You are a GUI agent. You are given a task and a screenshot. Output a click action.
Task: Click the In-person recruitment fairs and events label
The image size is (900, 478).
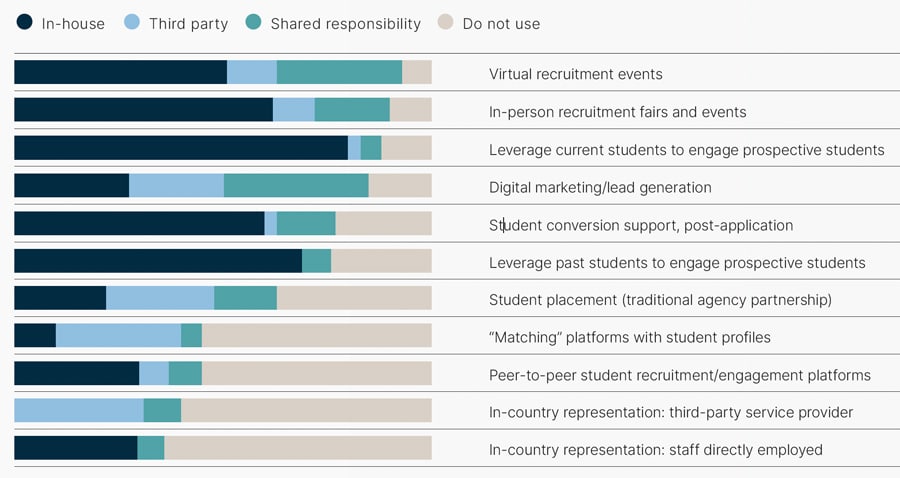point(618,112)
